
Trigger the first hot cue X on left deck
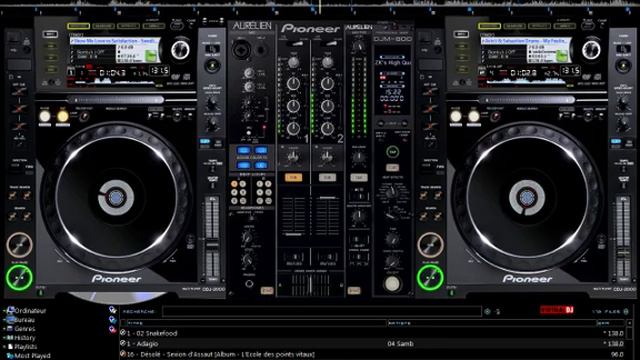(x=19, y=91)
